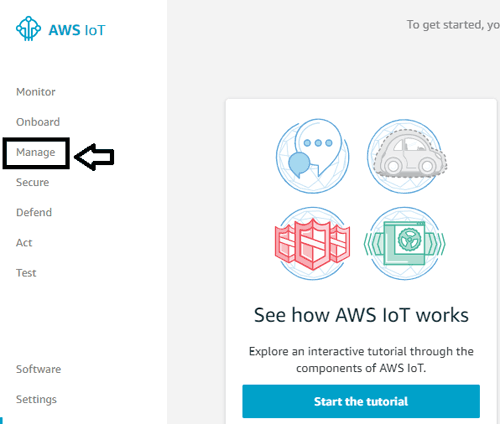Click the connected car illustration icon
The width and height of the screenshot is (500, 424).
point(405,156)
